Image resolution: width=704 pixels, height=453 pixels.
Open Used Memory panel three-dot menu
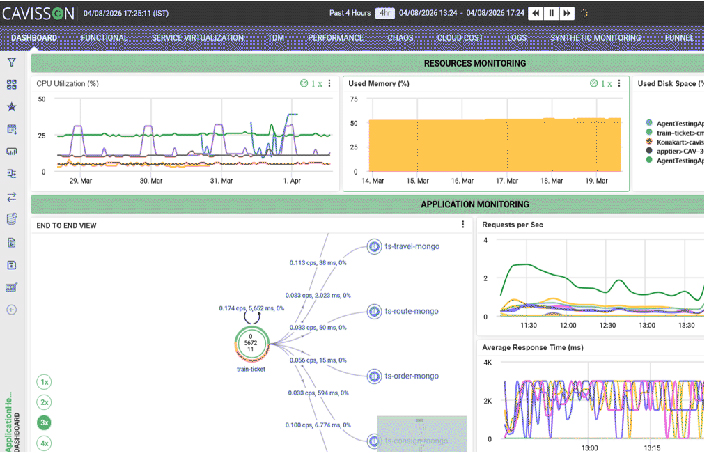click(619, 84)
